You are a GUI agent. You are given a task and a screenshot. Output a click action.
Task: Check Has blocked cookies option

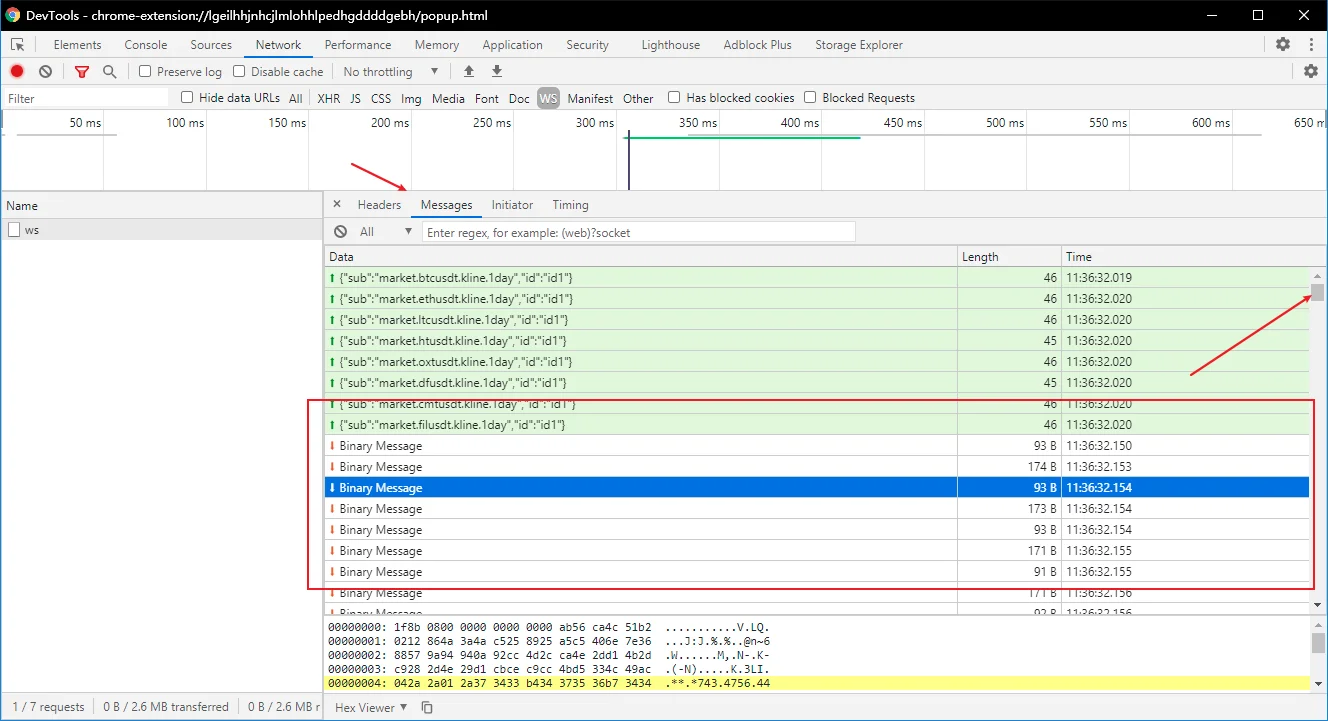click(674, 97)
